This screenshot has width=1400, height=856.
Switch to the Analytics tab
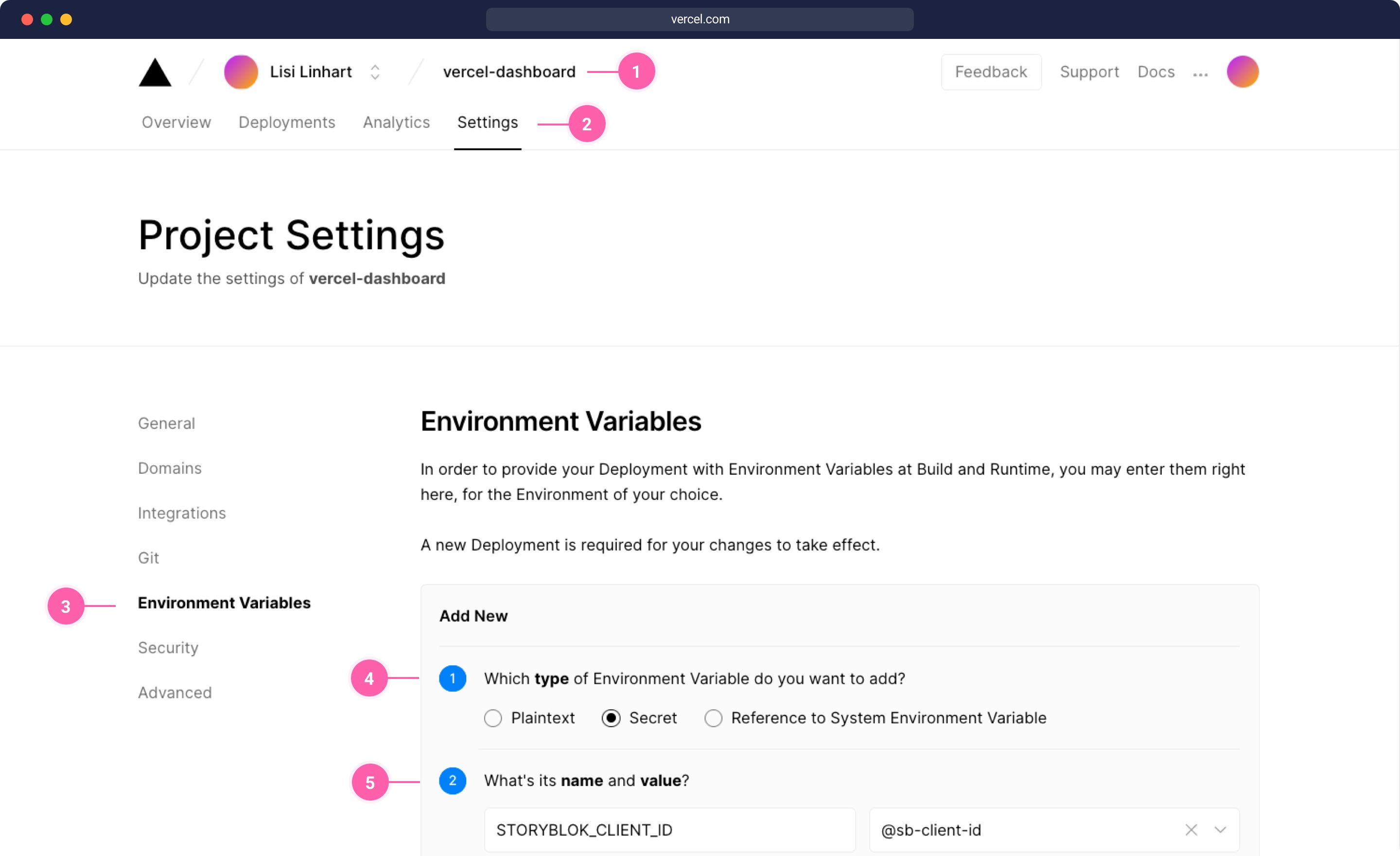(x=396, y=123)
